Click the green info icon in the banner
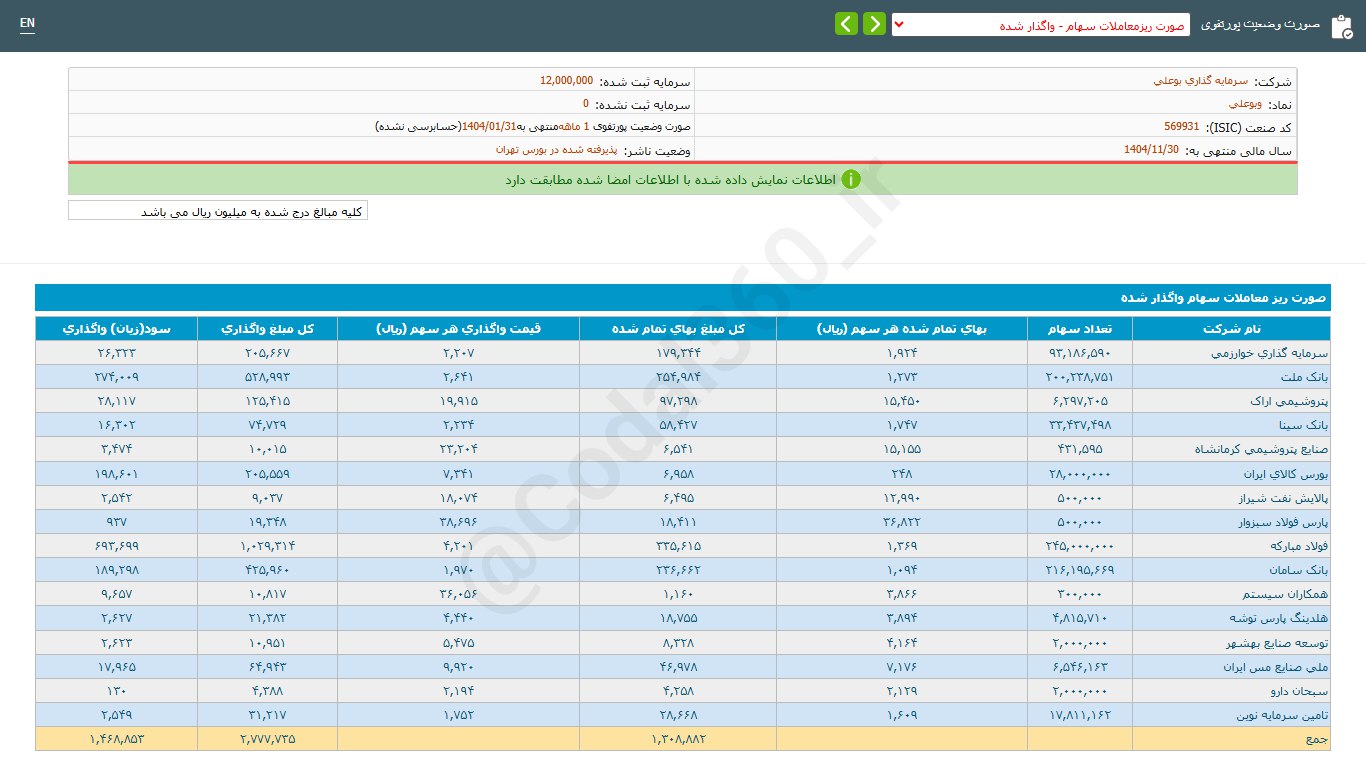Screen dimensions: 1366x768 pyautogui.click(x=851, y=180)
